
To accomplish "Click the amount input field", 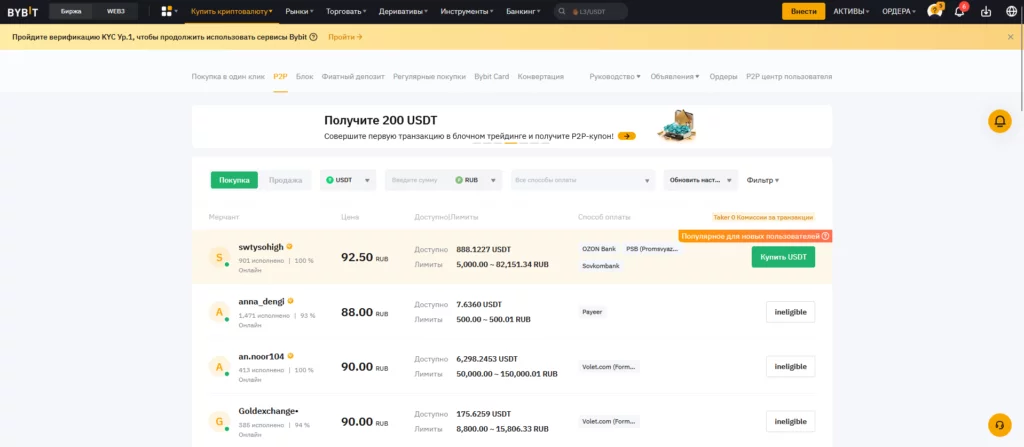I will 418,180.
